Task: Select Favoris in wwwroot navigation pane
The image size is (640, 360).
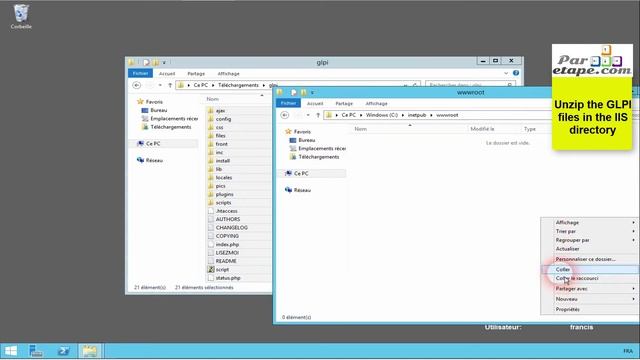Action: tap(302, 132)
